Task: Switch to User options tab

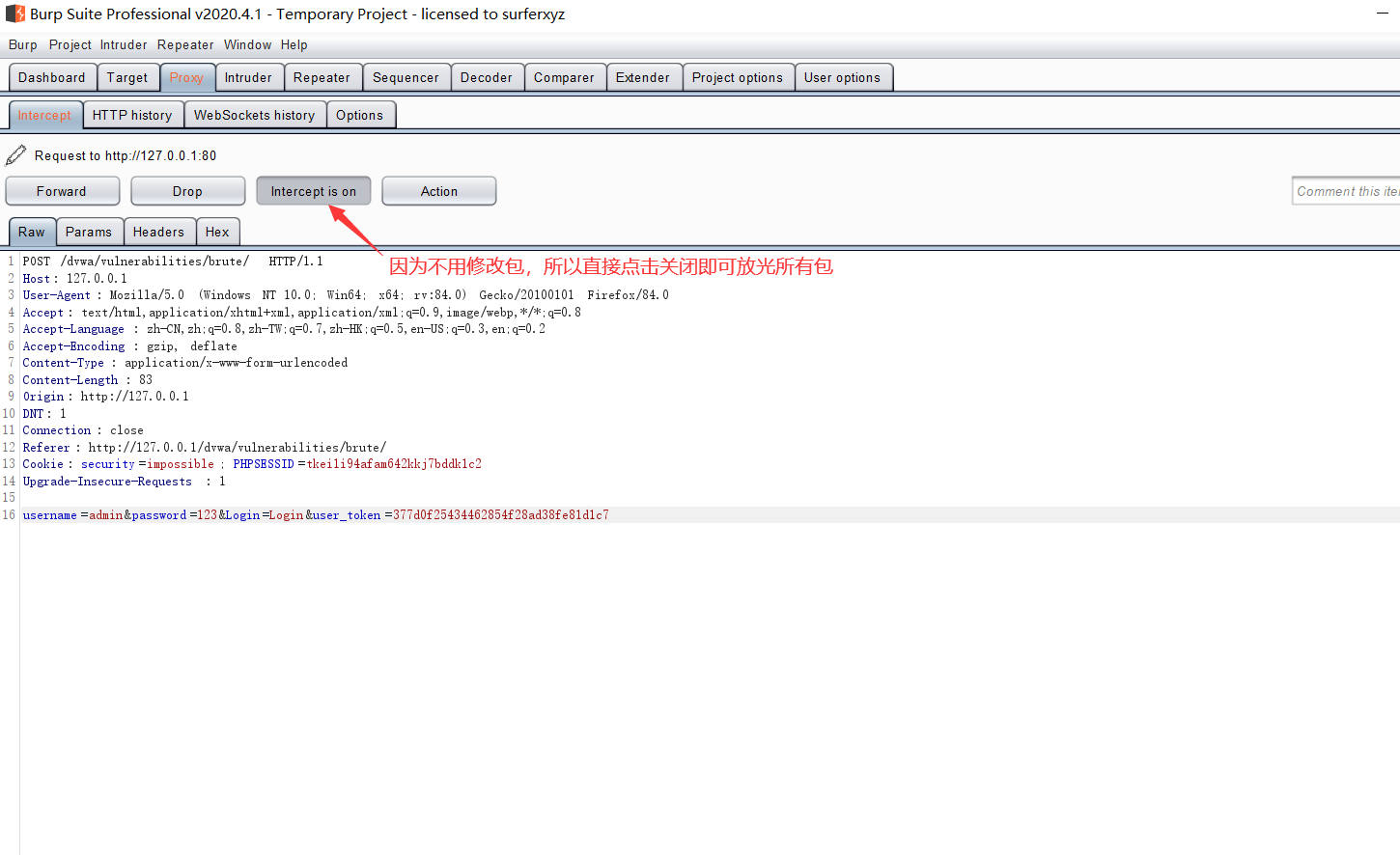Action: point(842,77)
